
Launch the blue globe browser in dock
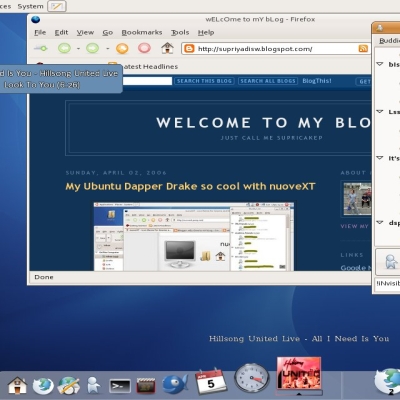[43, 386]
